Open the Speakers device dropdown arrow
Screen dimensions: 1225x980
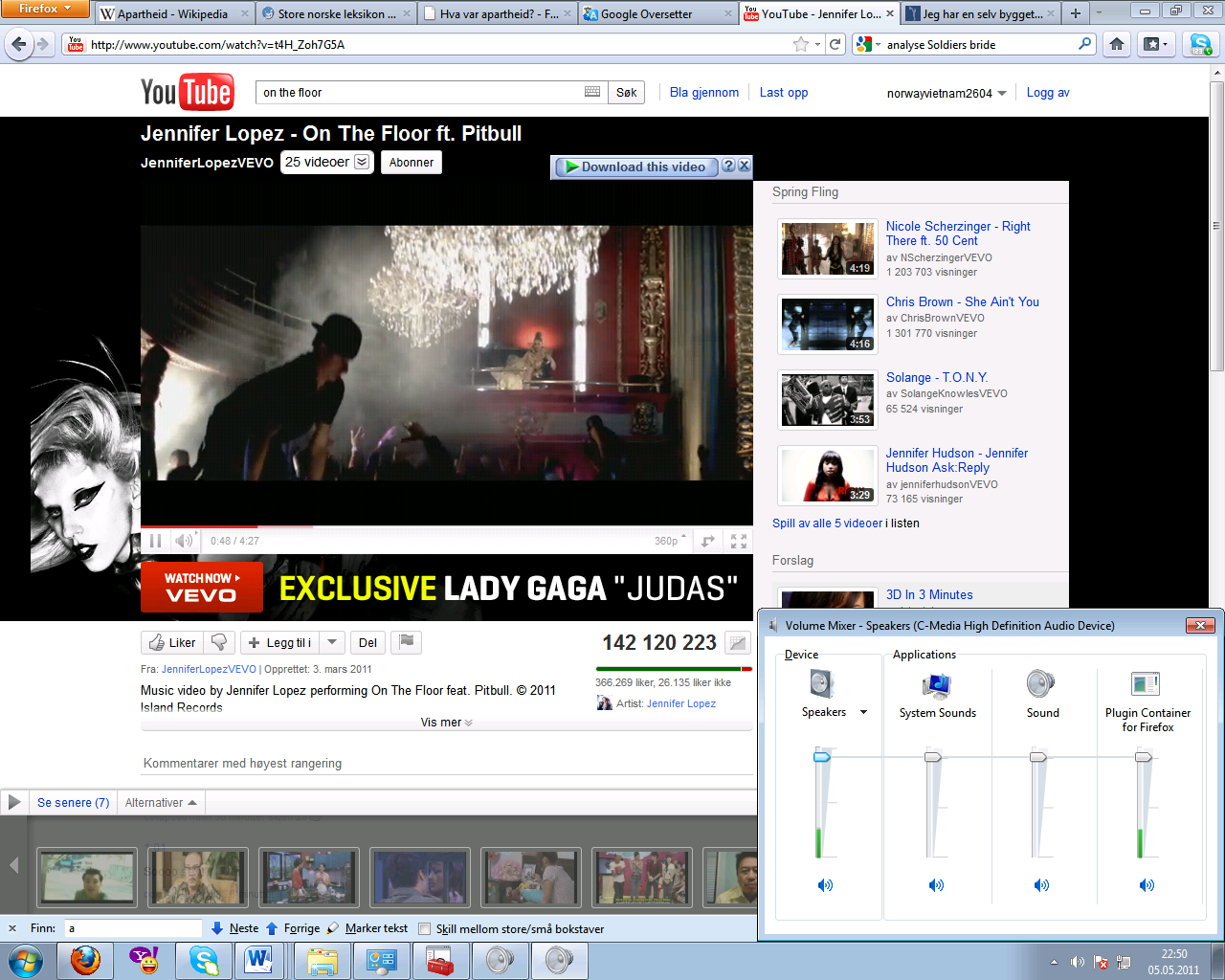tap(863, 712)
